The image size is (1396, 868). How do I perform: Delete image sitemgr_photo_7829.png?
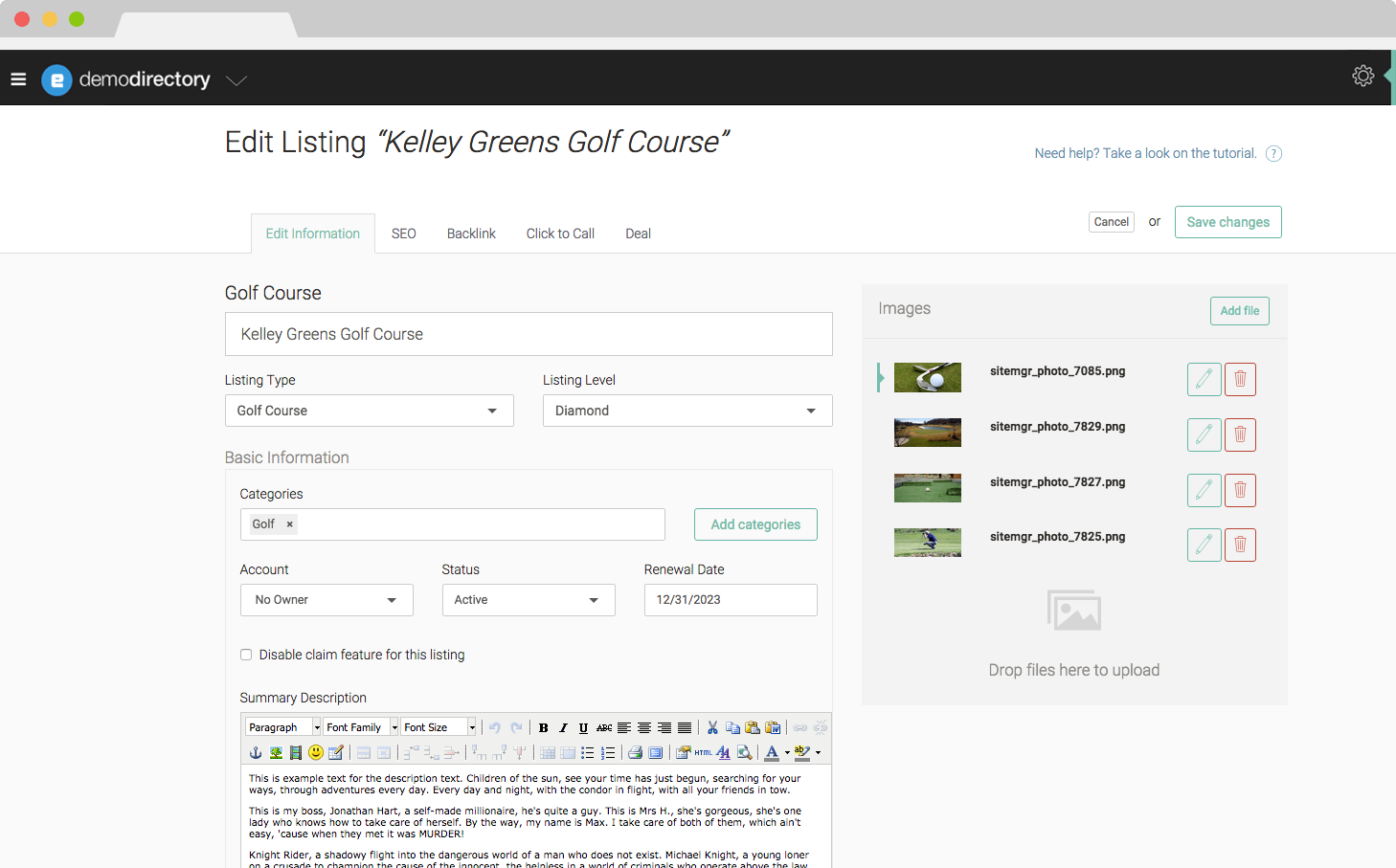[1240, 434]
